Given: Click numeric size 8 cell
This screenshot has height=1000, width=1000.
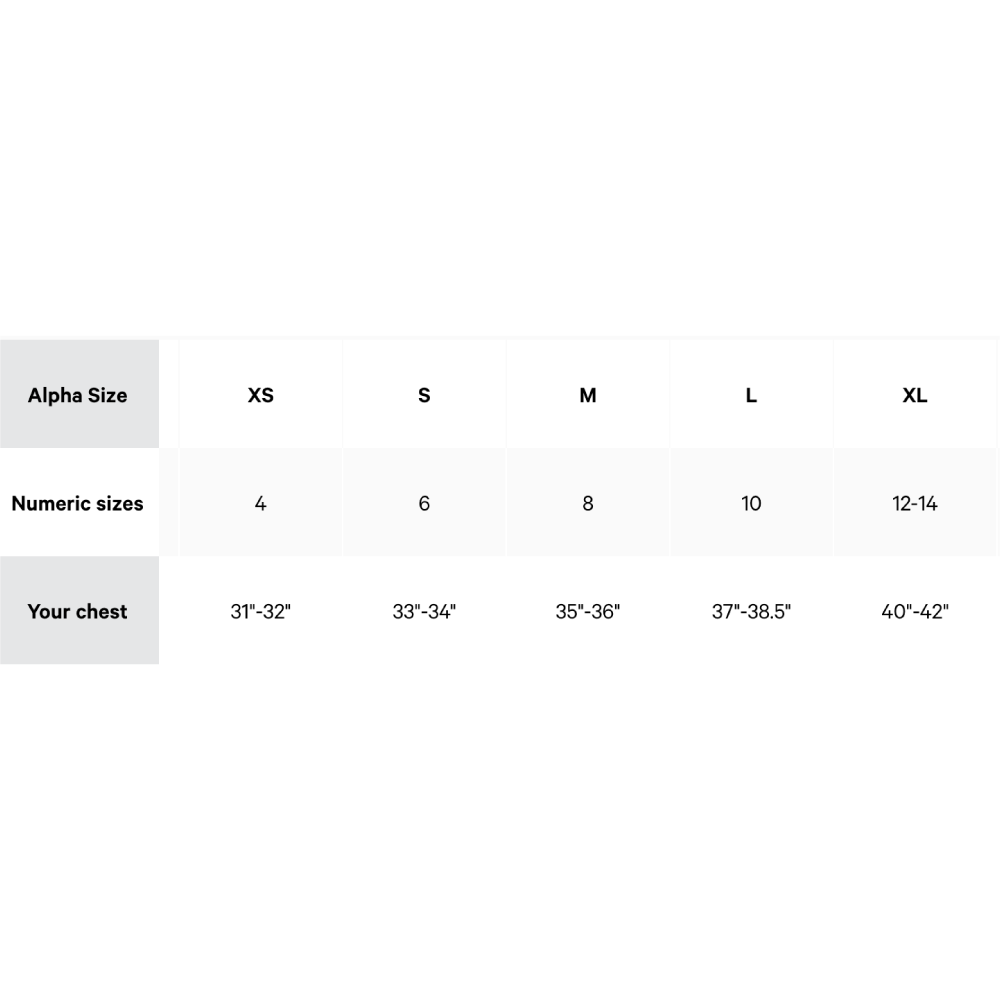Looking at the screenshot, I should click(x=588, y=503).
